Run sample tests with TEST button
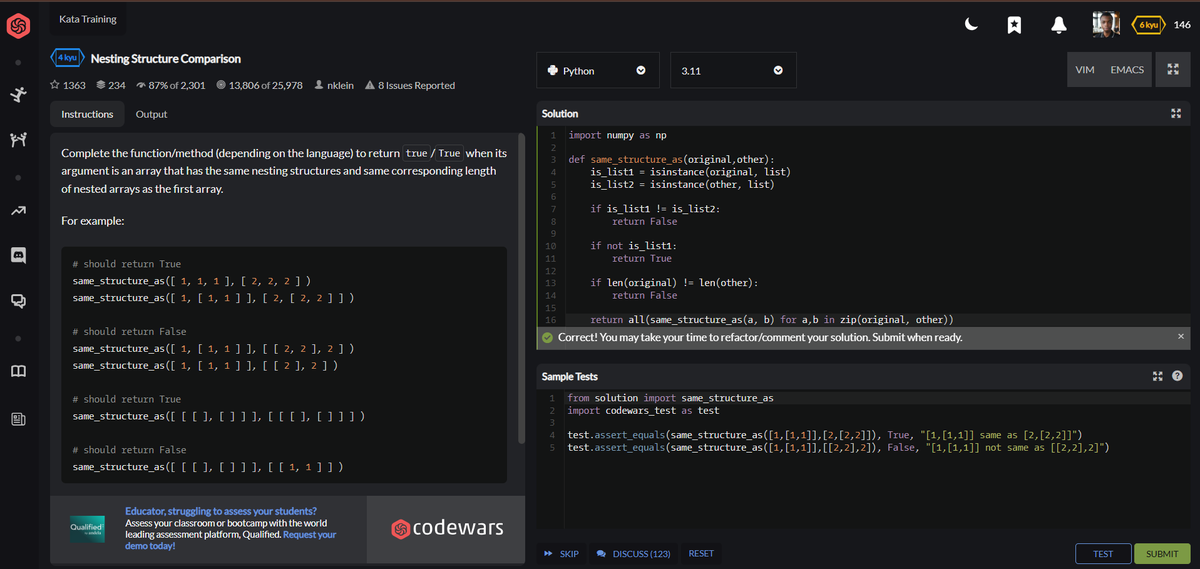Viewport: 1200px width, 569px height. [x=1103, y=553]
